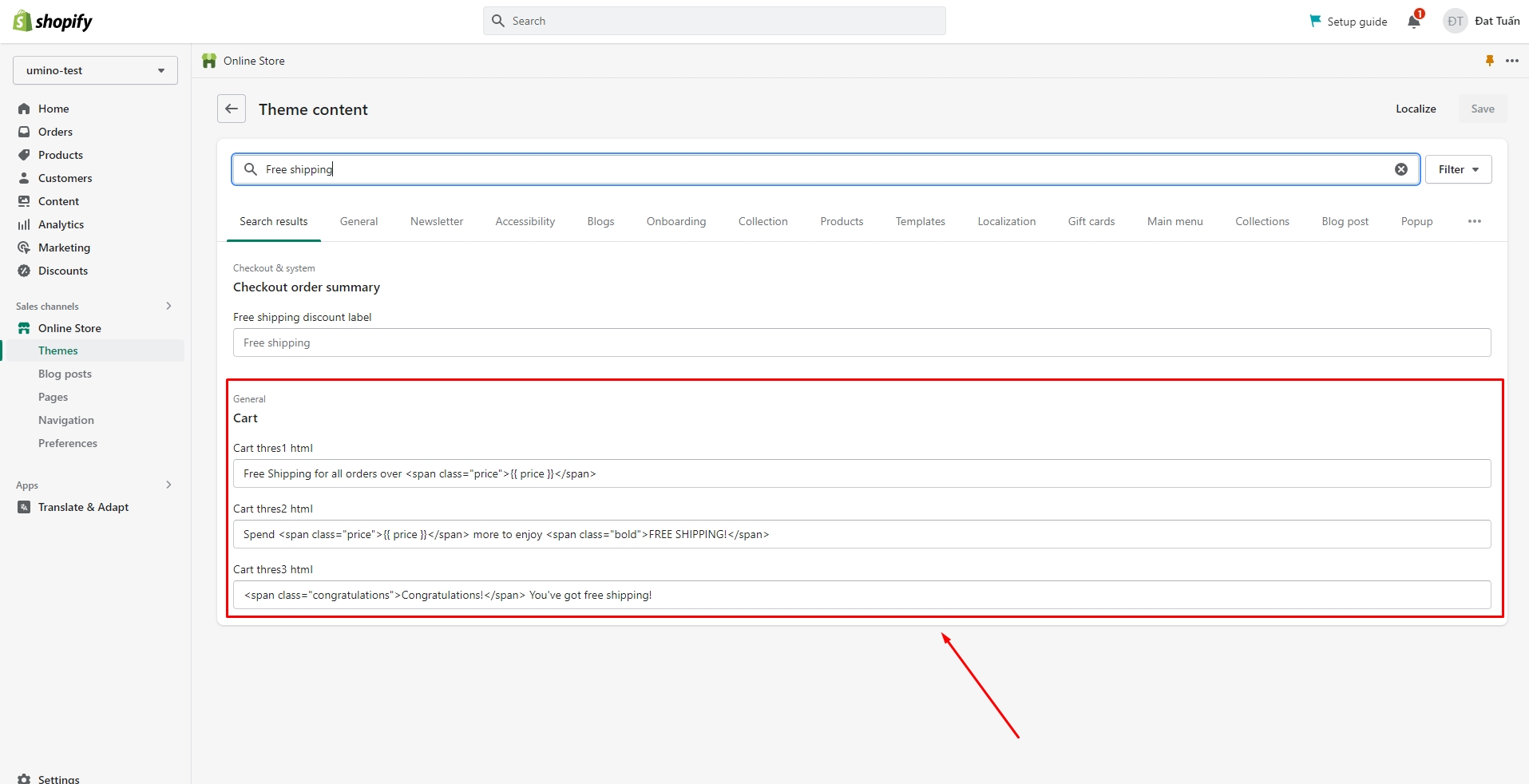Click the Cart thres2 html field
Viewport: 1529px width, 784px height.
tap(862, 534)
